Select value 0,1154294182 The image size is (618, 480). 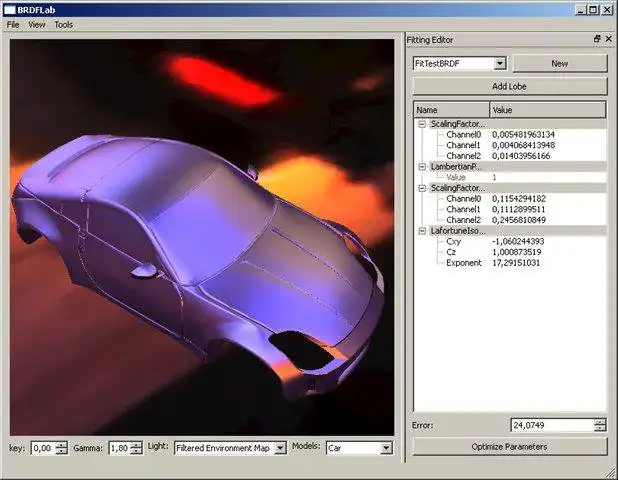point(519,199)
